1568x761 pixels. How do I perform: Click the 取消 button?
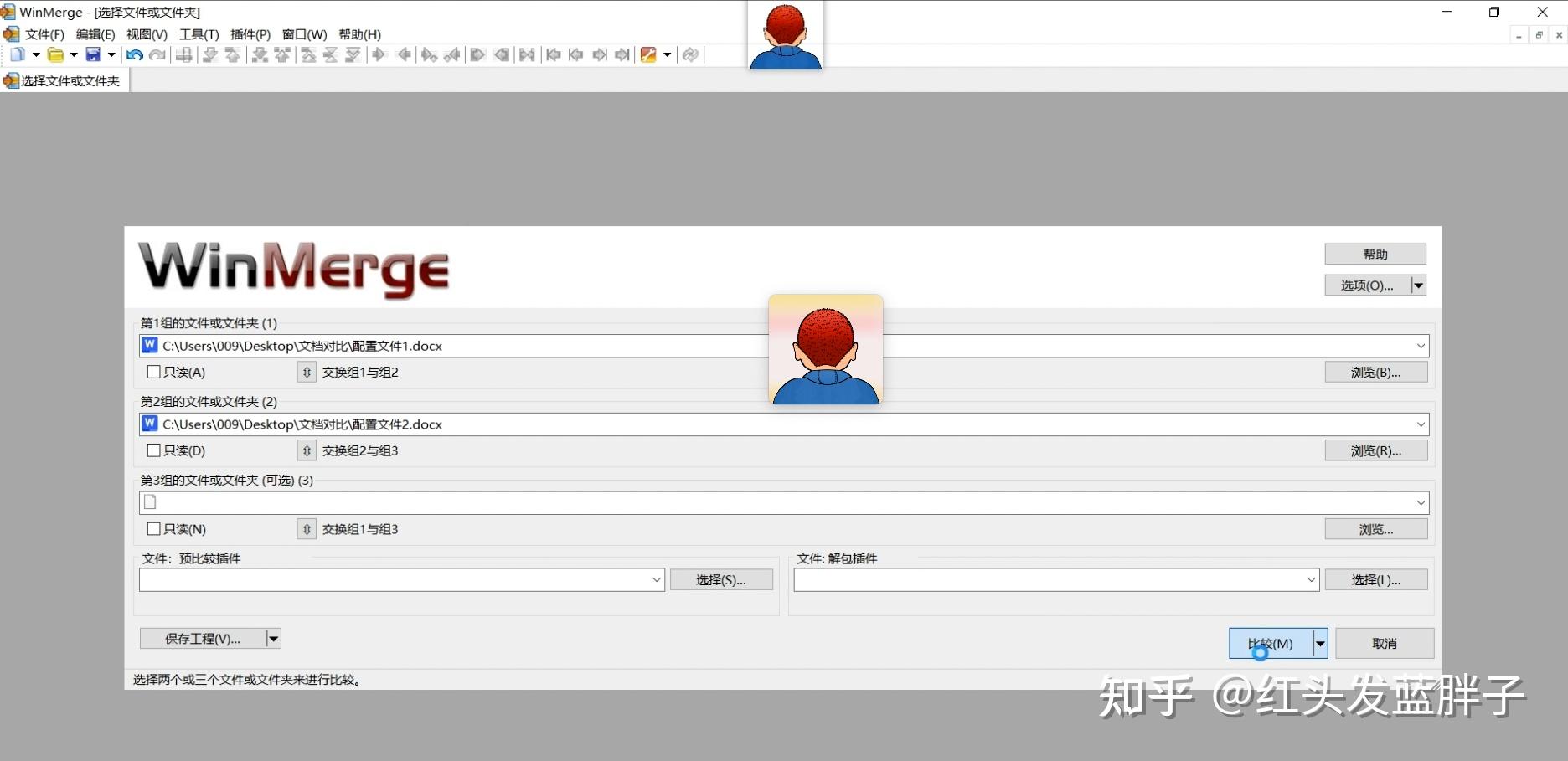coord(1385,644)
